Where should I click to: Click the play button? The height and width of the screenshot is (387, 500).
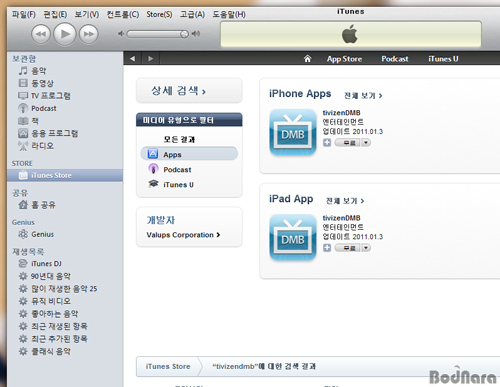(65, 34)
